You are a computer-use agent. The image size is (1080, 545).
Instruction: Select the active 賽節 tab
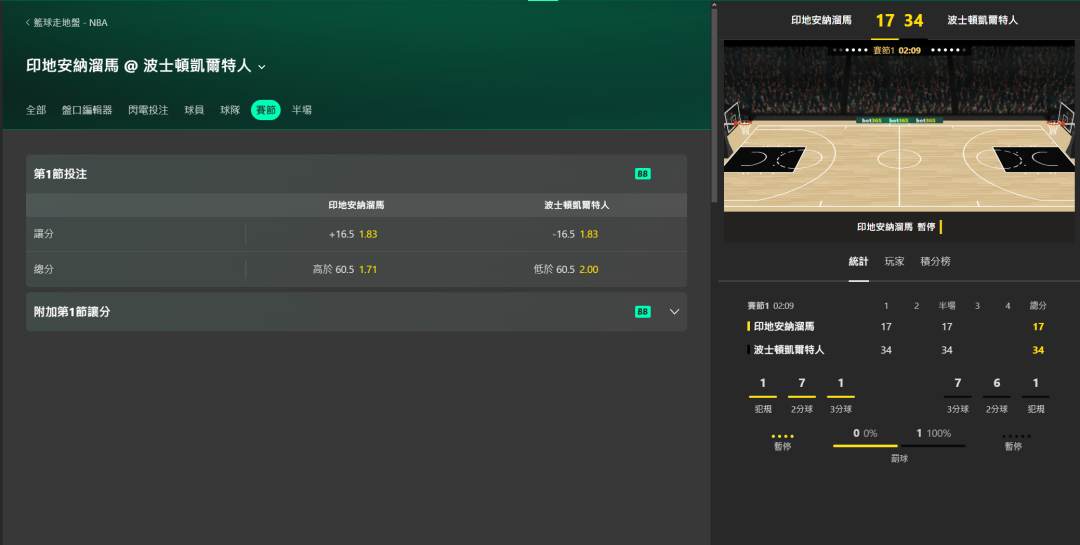266,110
